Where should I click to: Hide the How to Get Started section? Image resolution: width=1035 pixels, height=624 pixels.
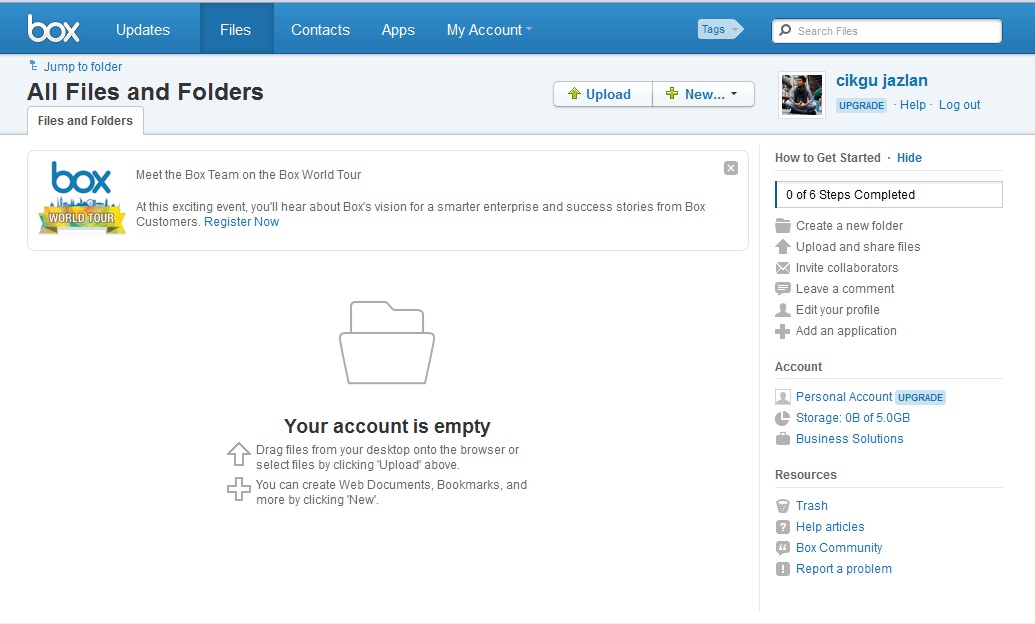coord(909,157)
